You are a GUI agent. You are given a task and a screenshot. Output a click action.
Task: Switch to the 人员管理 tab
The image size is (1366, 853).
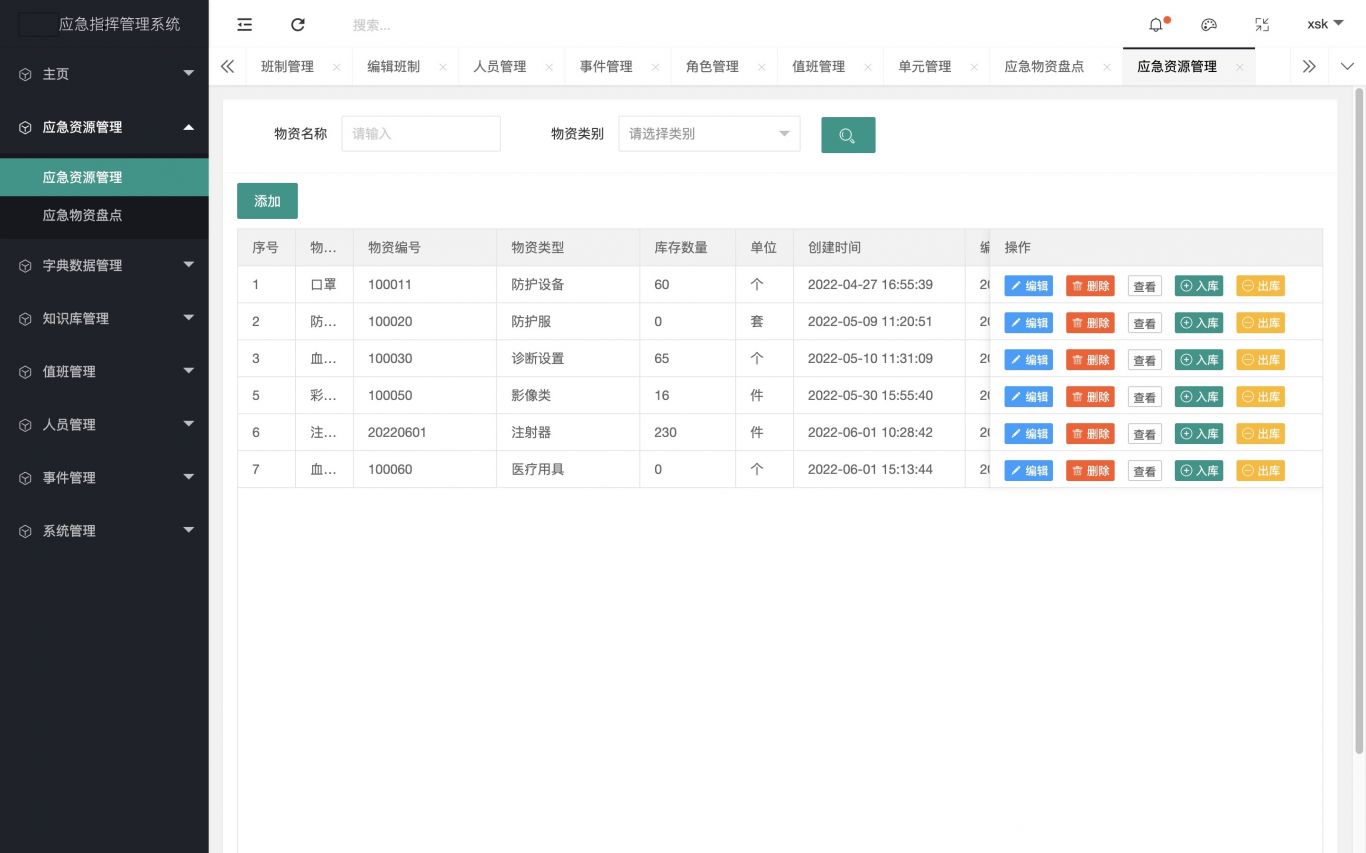(x=500, y=67)
